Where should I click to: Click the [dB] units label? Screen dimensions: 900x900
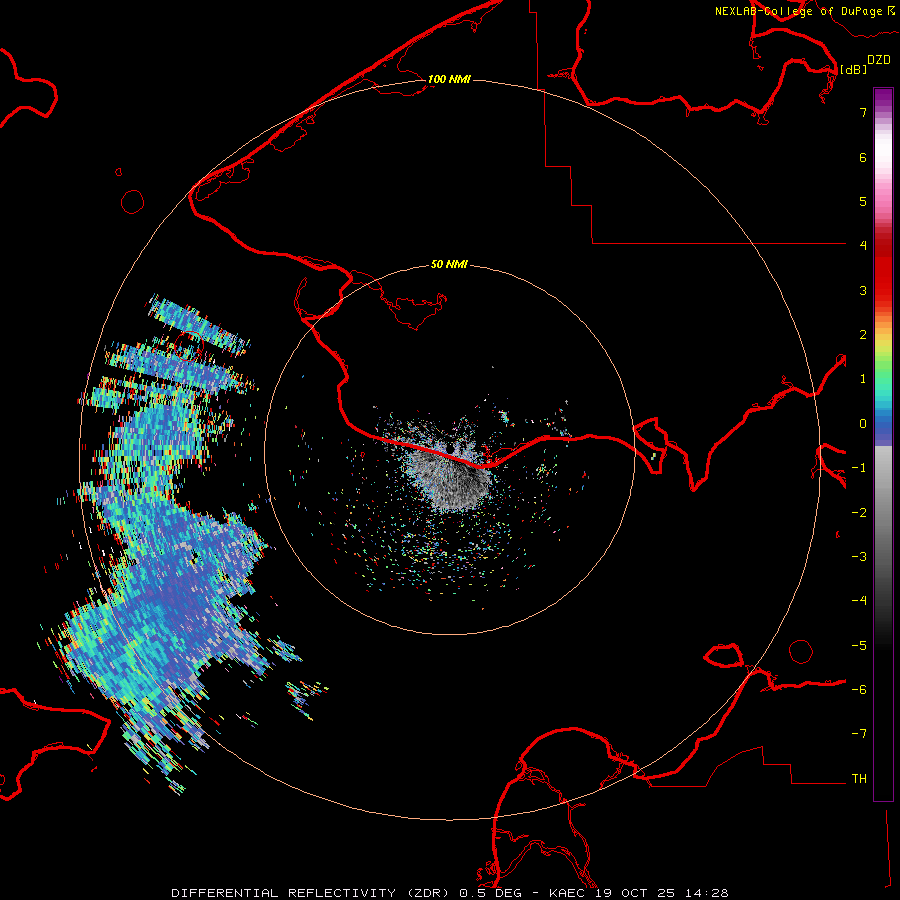(x=853, y=69)
